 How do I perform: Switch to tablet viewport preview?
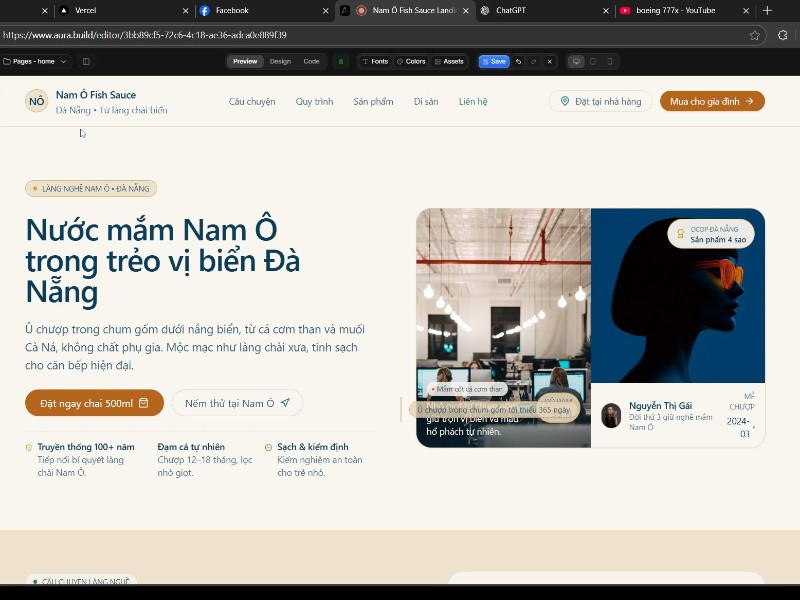pyautogui.click(x=592, y=61)
